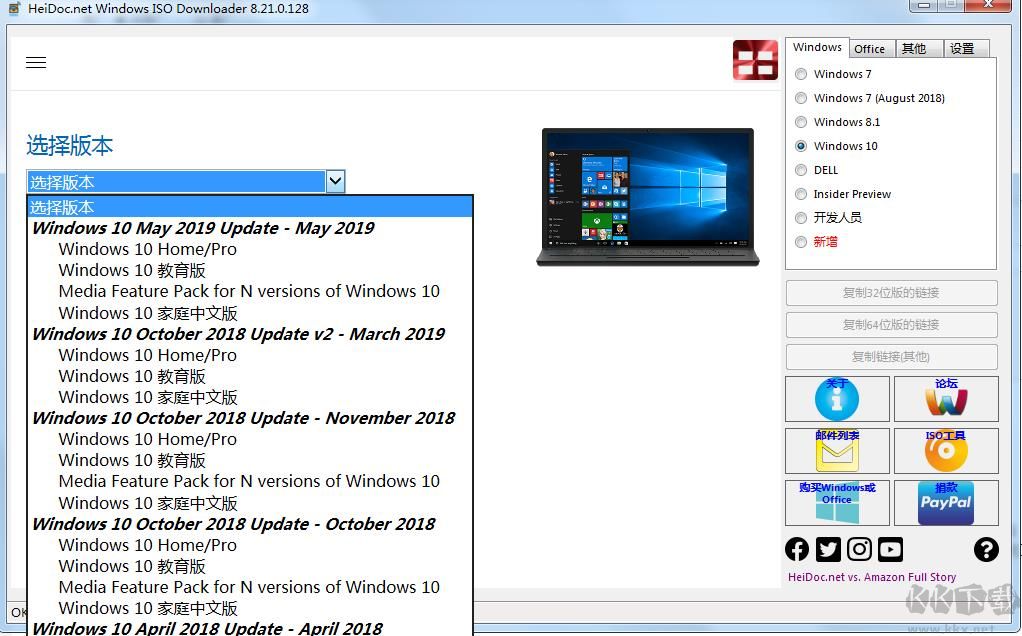
Task: Switch to the Office tab
Action: pyautogui.click(x=870, y=47)
